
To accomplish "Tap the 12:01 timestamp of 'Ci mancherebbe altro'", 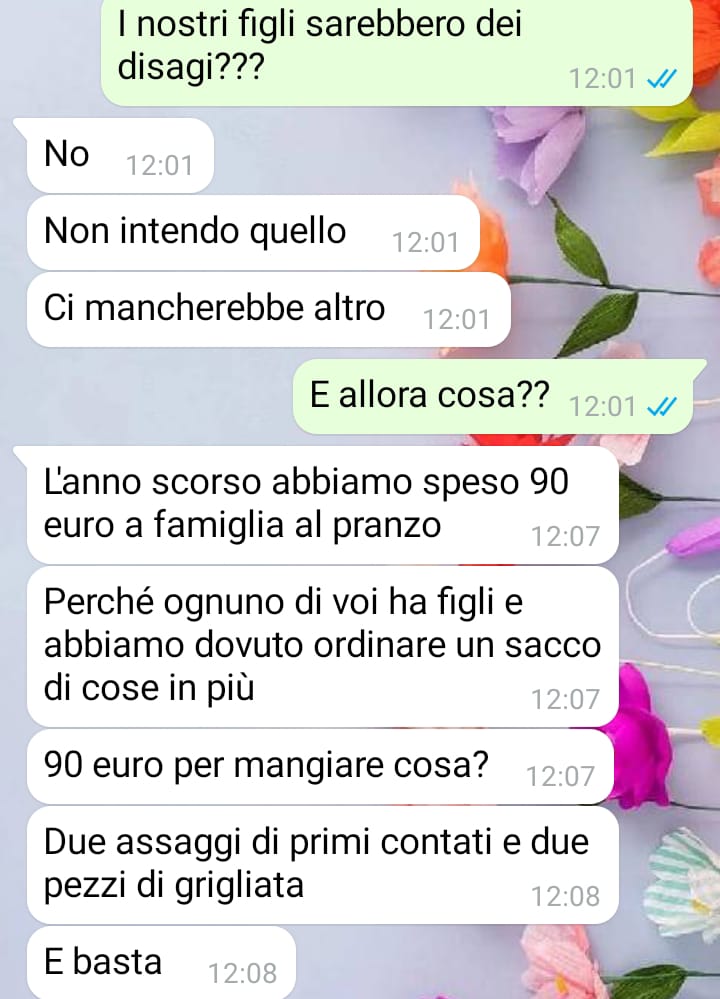I will [456, 320].
